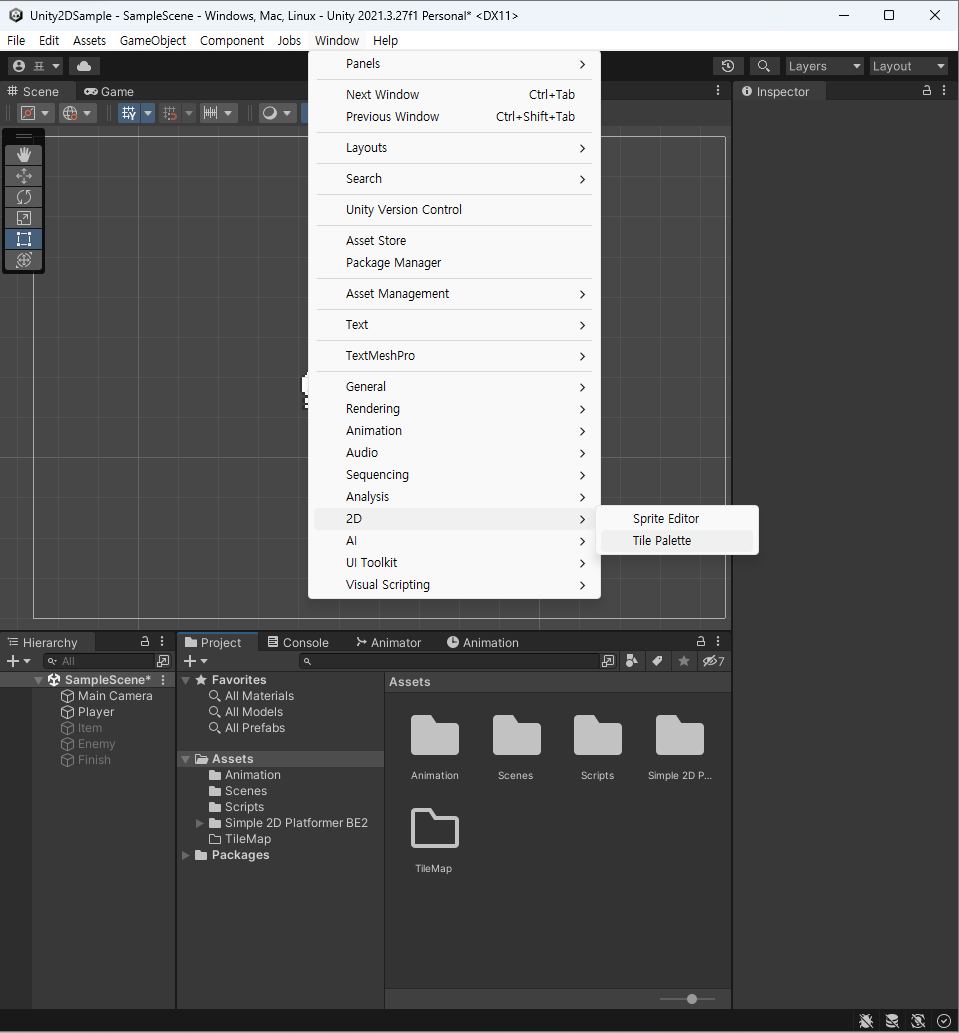Click the cloud services icon
This screenshot has width=959, height=1033.
pyautogui.click(x=84, y=66)
